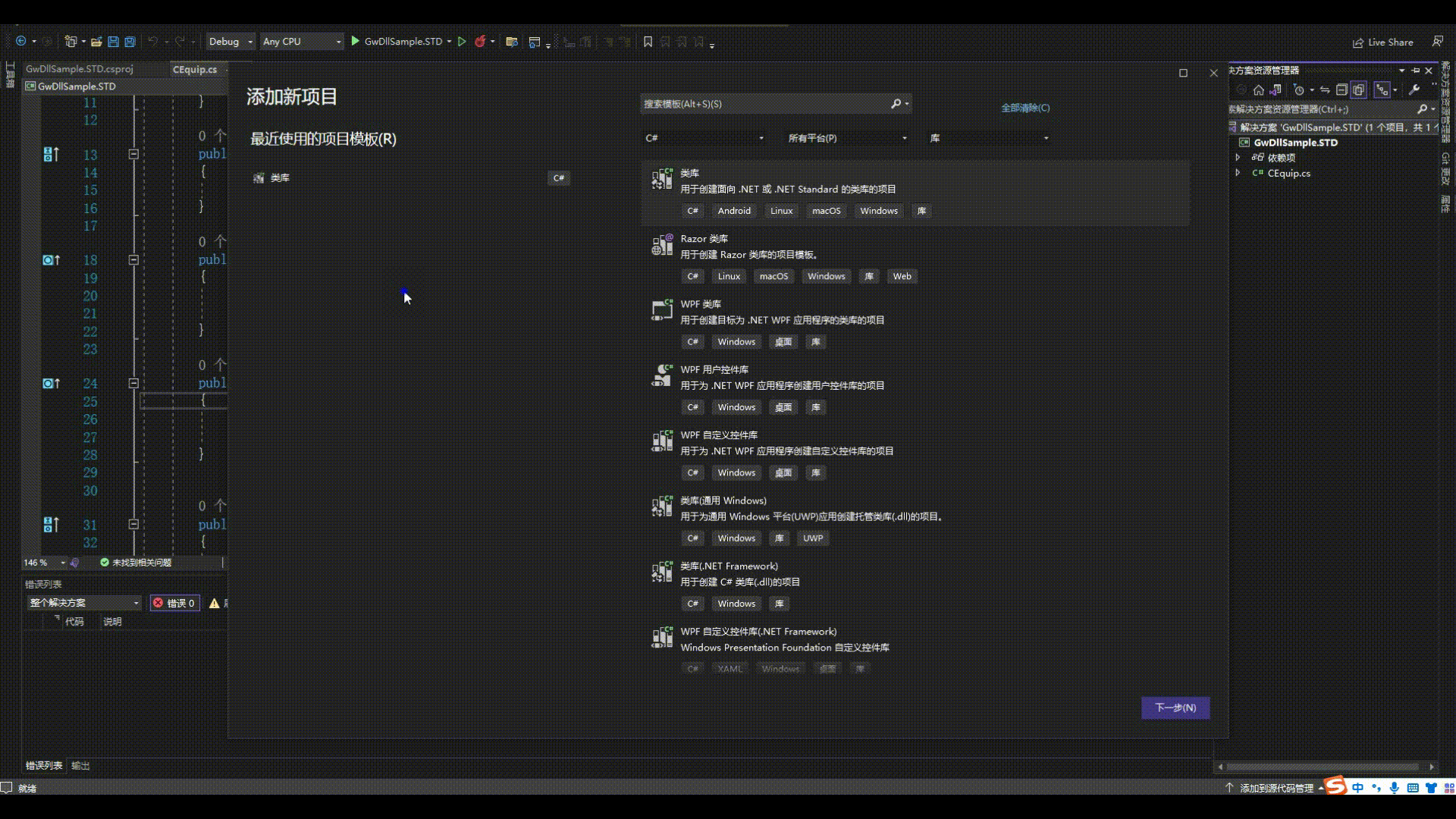Viewport: 1456px width, 819px height.
Task: Click the bookmark toolbar icon
Action: pyautogui.click(x=648, y=42)
